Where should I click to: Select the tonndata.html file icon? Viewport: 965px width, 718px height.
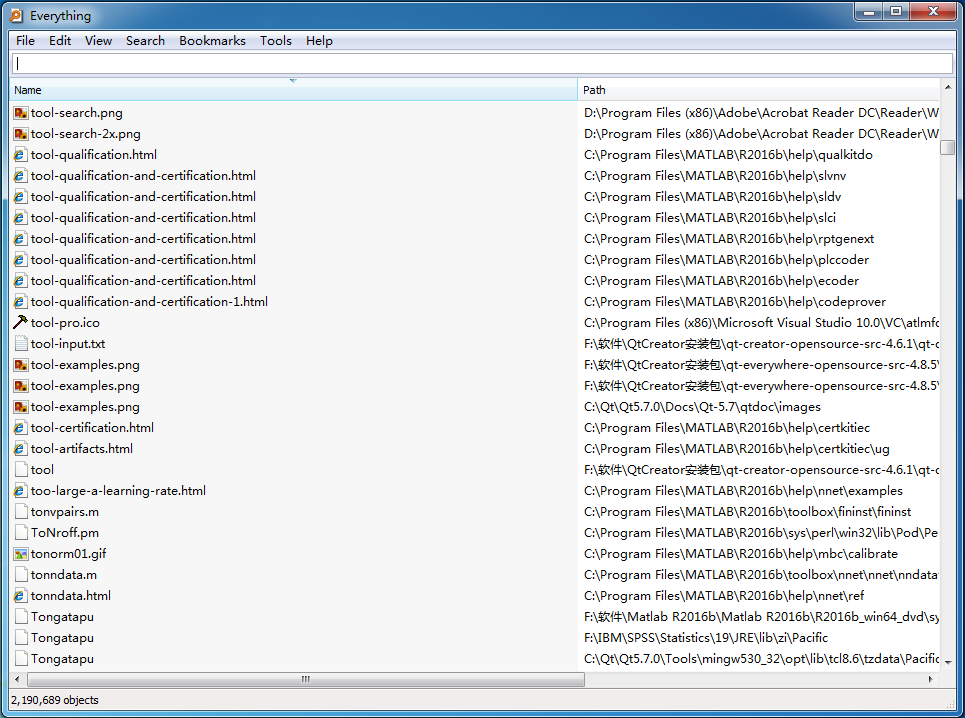tap(21, 596)
